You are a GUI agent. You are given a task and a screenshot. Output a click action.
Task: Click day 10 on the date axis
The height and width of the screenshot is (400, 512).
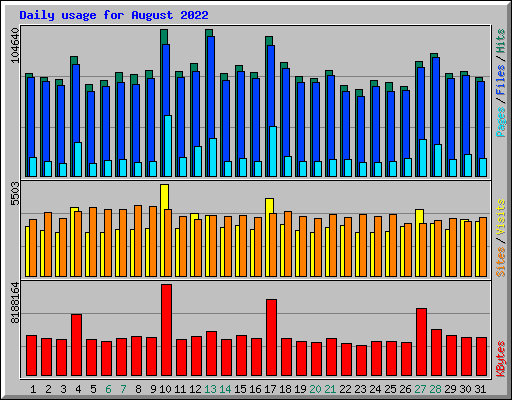pos(165,389)
